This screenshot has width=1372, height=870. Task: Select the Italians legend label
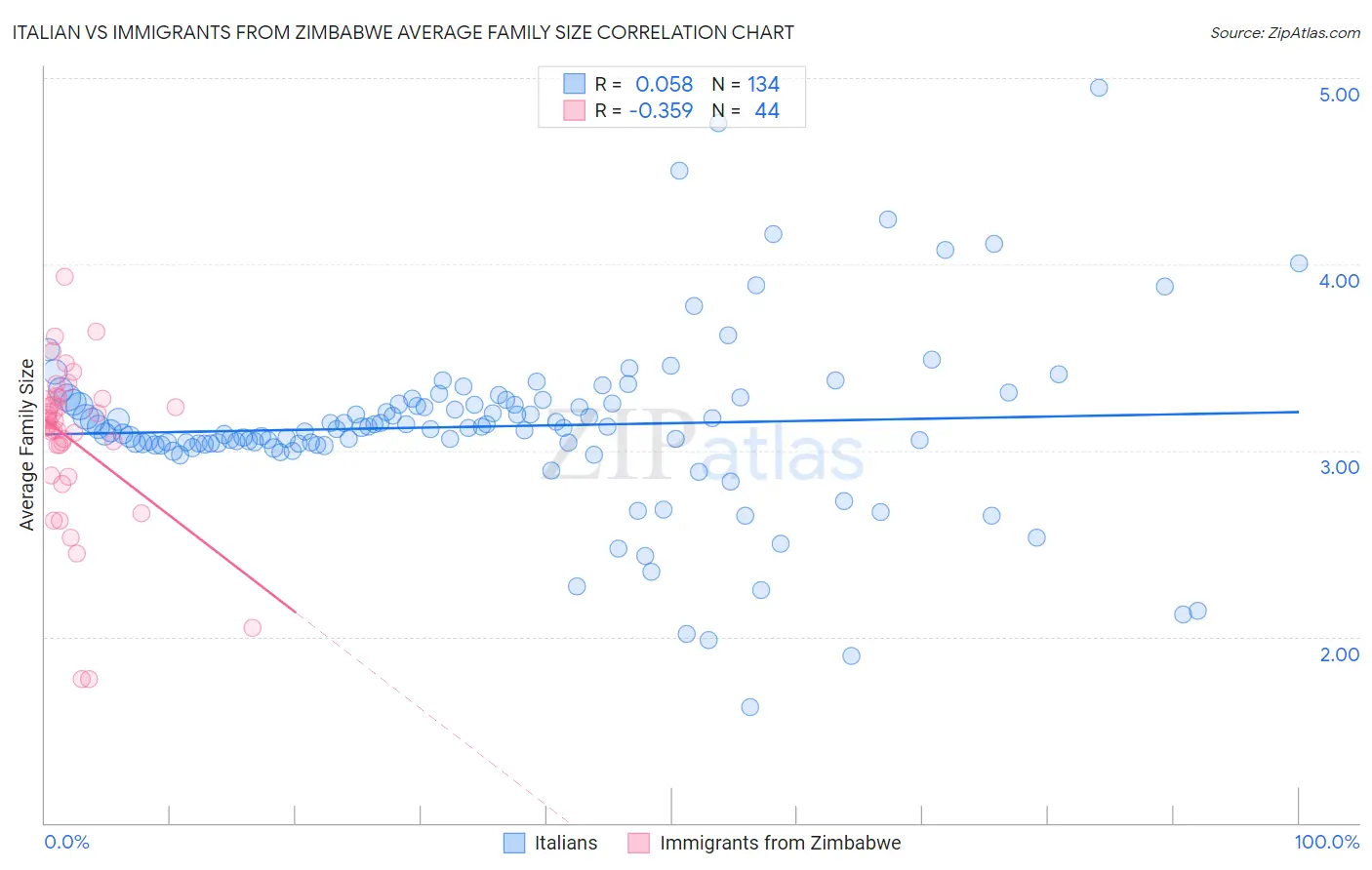[x=566, y=843]
